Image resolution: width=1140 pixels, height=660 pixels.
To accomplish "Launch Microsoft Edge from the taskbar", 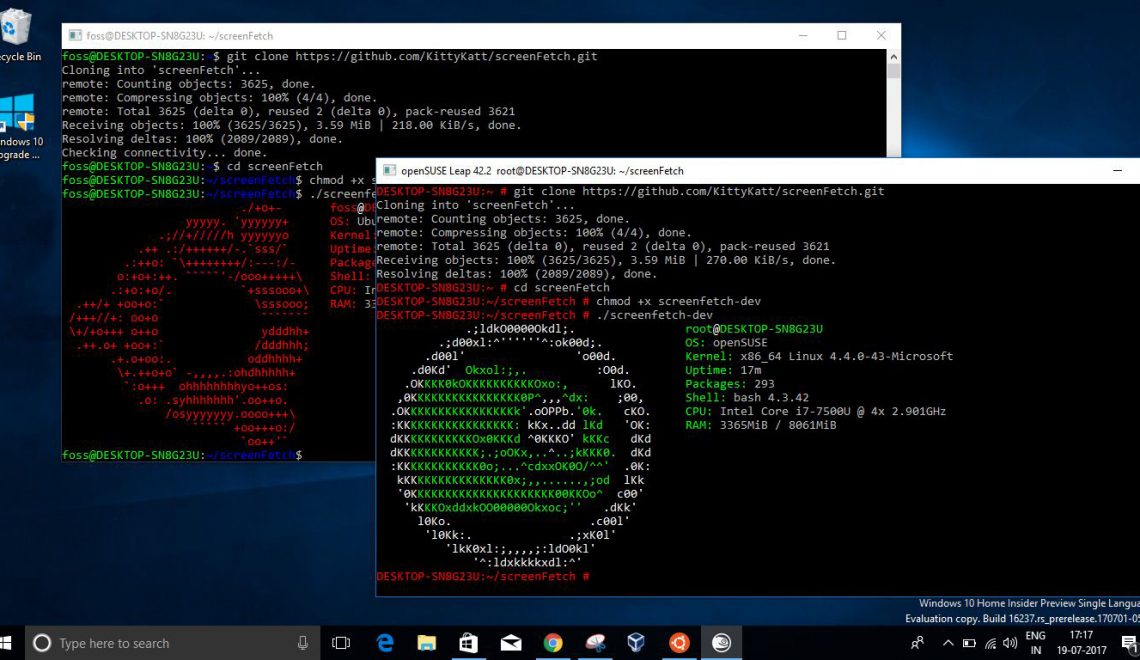I will 385,643.
